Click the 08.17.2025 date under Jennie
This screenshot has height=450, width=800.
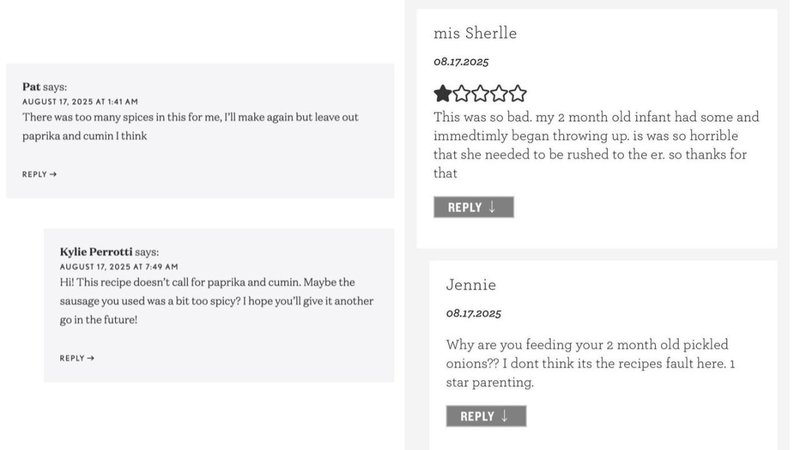pos(474,314)
